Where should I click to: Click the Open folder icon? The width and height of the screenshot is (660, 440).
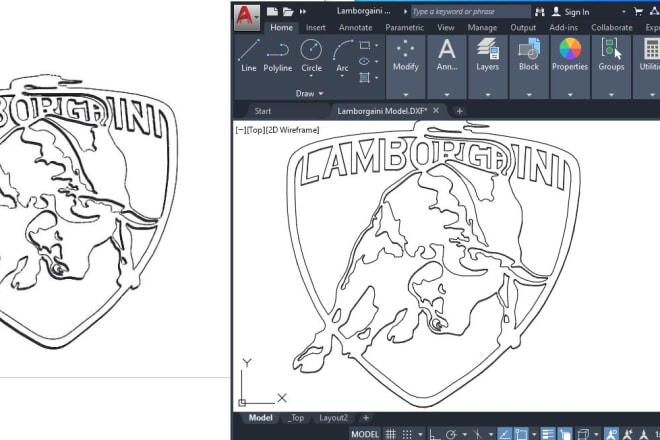coord(288,12)
